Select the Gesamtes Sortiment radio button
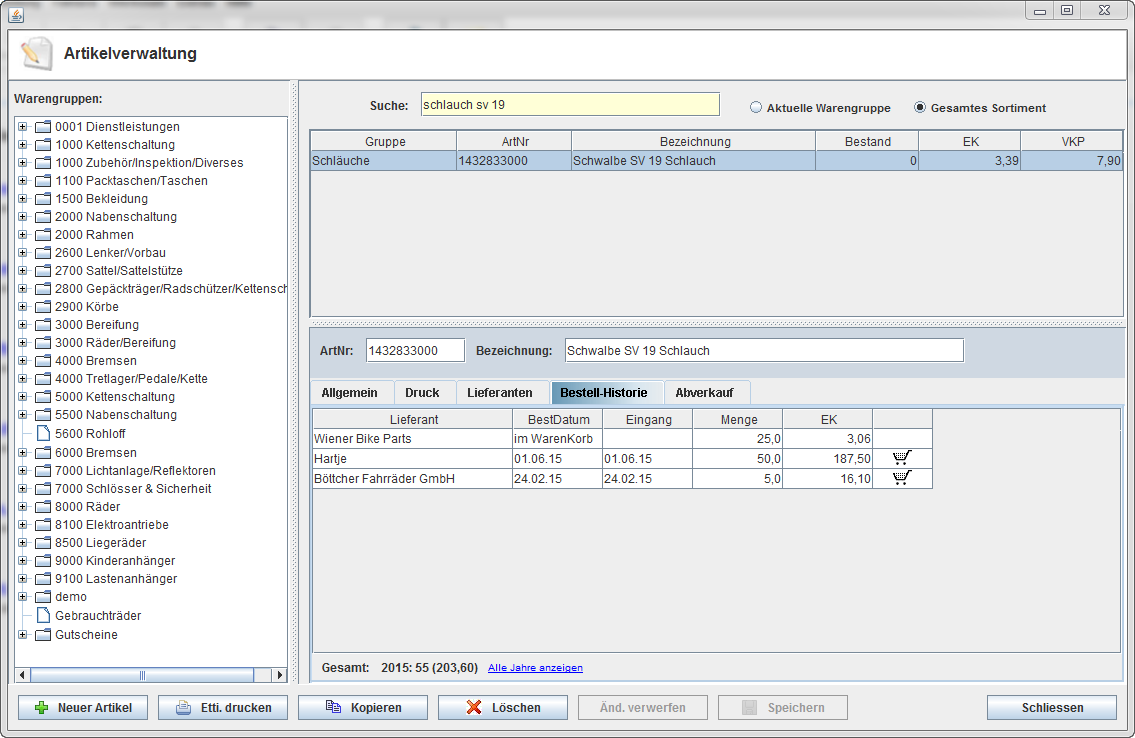This screenshot has width=1135, height=738. point(920,108)
